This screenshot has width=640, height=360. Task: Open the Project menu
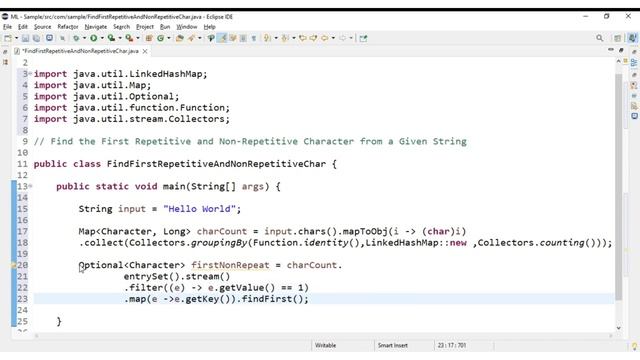click(145, 27)
